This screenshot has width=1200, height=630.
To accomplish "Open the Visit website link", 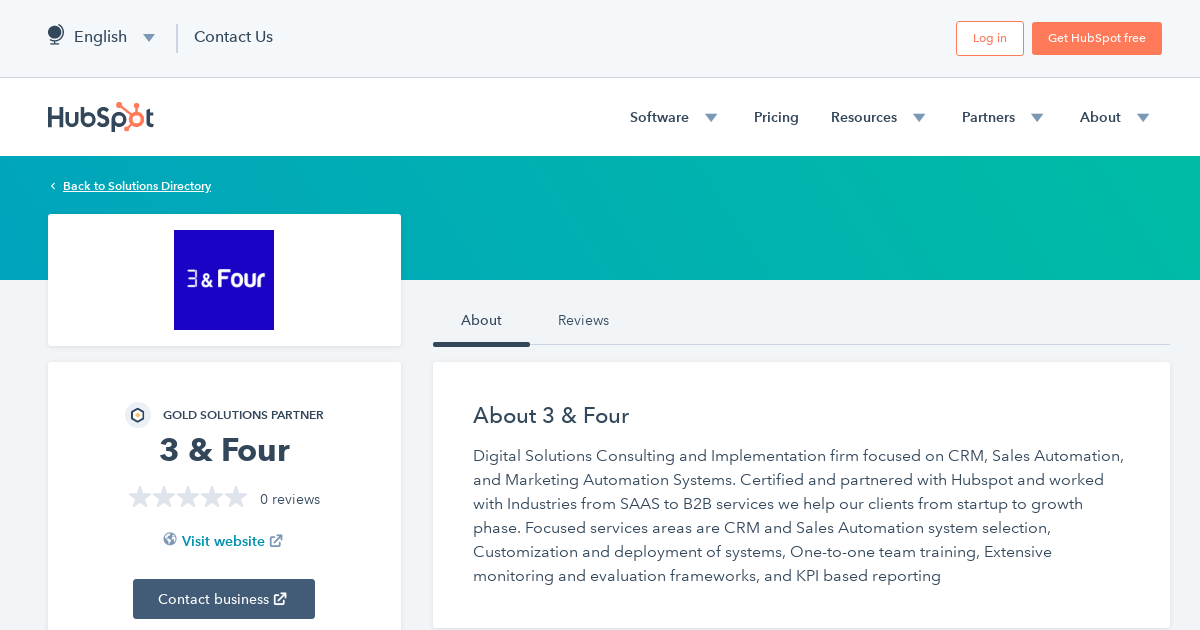I will tap(223, 541).
